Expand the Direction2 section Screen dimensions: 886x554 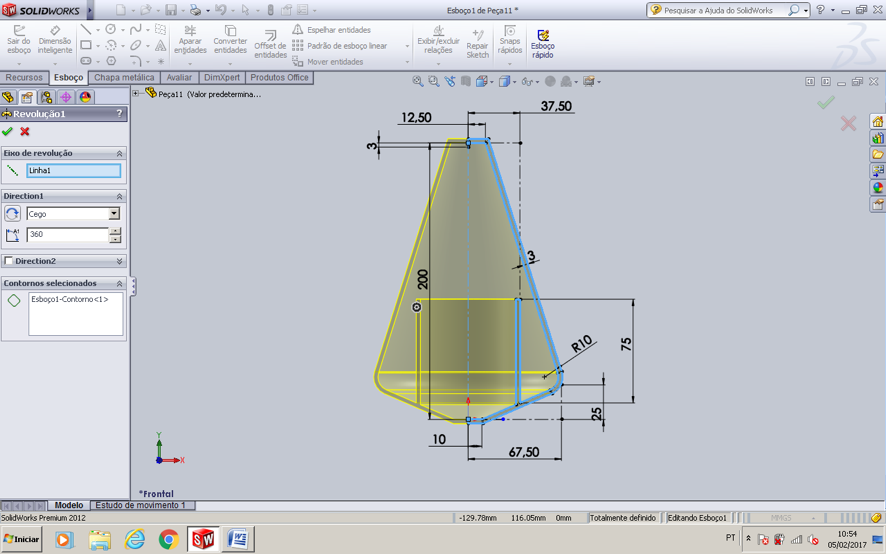[119, 261]
